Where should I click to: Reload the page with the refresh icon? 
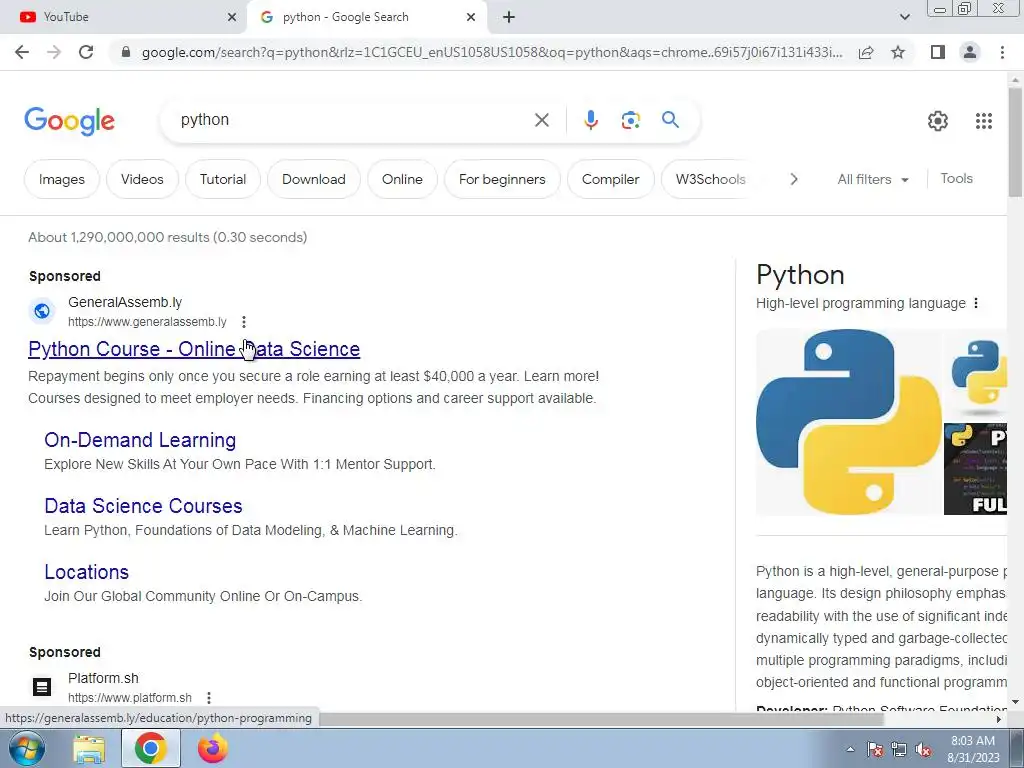click(86, 52)
